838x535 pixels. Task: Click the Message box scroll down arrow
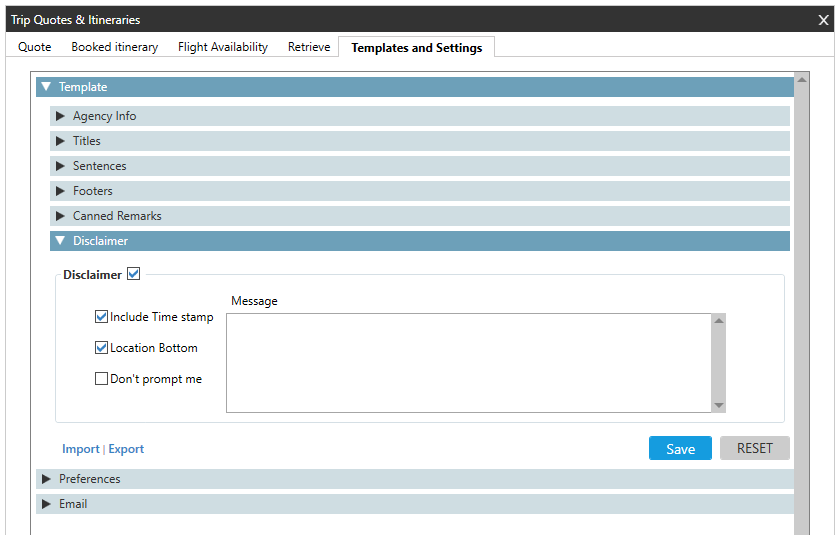click(718, 405)
